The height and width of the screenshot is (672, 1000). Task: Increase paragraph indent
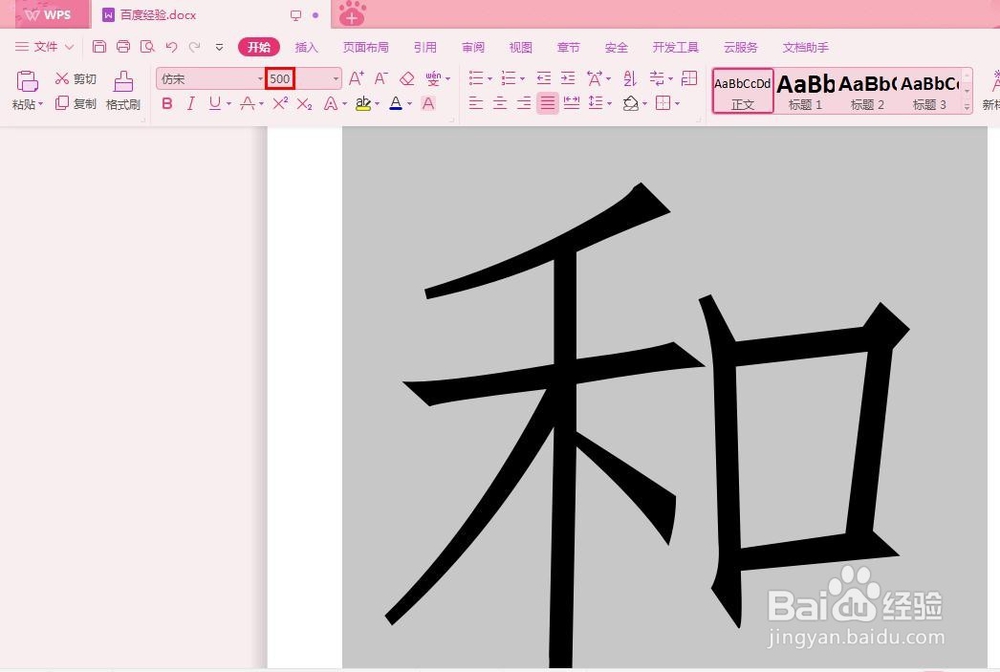568,78
